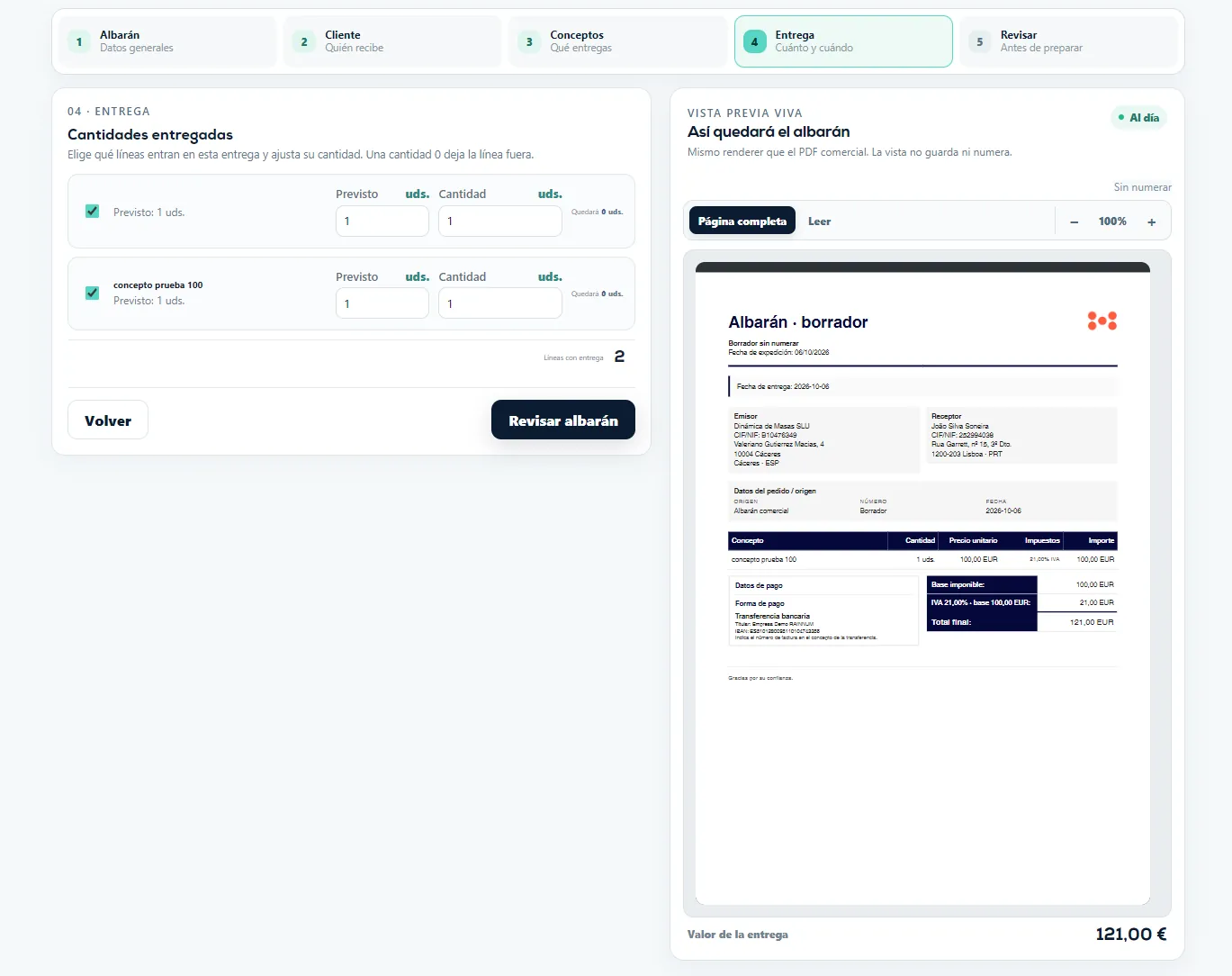1232x976 pixels.
Task: Click the Líneas con entrega count
Action: (x=619, y=357)
